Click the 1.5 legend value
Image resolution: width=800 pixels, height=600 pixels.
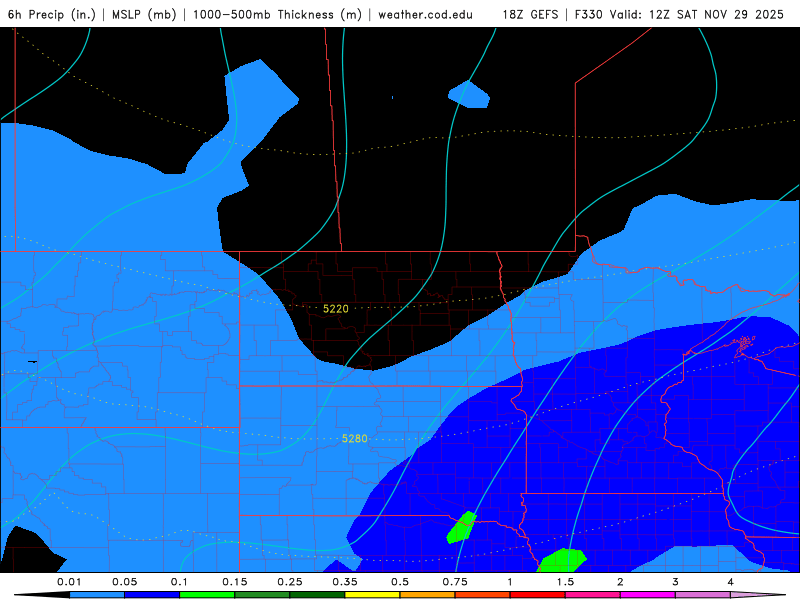565,582
